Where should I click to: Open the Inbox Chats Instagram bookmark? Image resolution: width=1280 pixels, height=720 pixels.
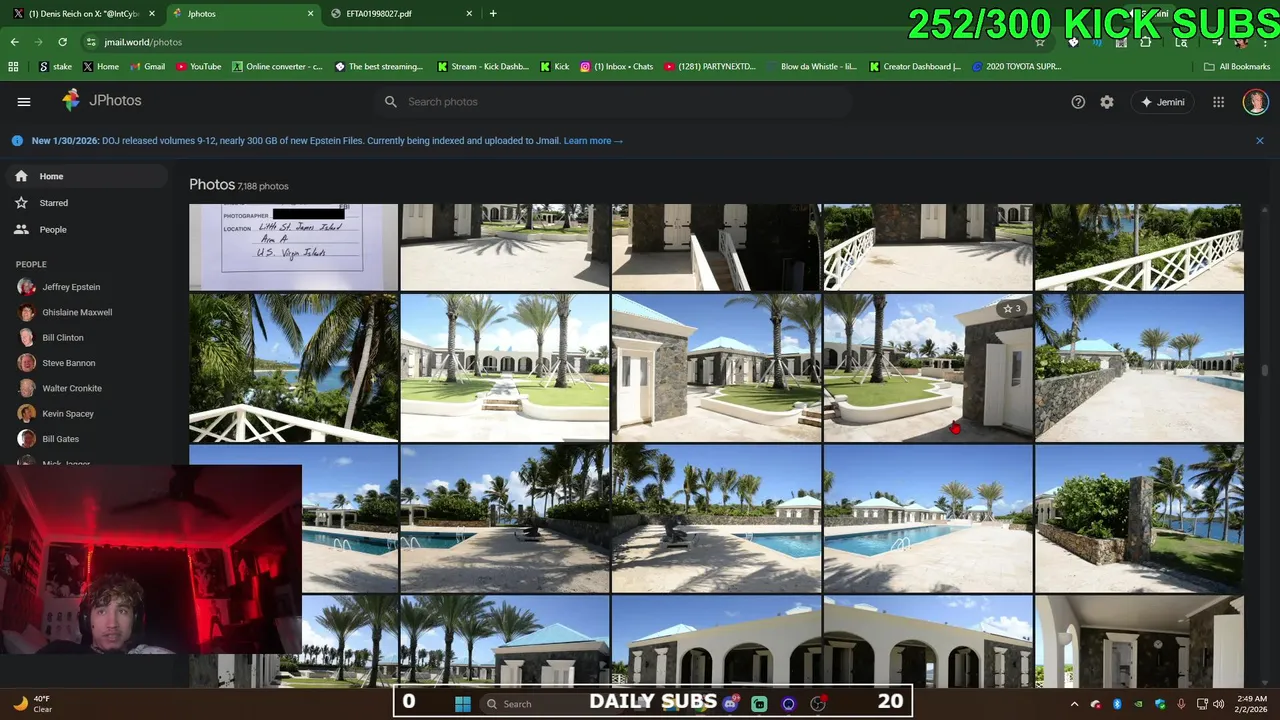point(617,67)
